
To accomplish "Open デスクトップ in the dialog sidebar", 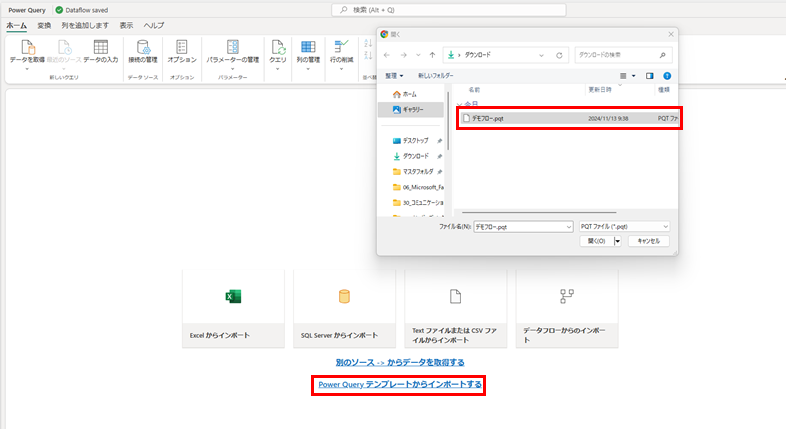I will tap(411, 141).
